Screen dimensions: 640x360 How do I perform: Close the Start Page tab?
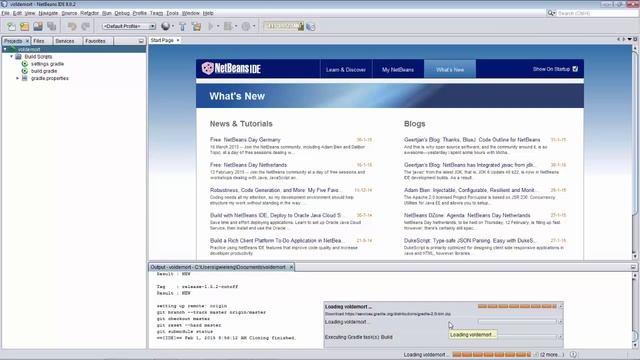(x=178, y=40)
